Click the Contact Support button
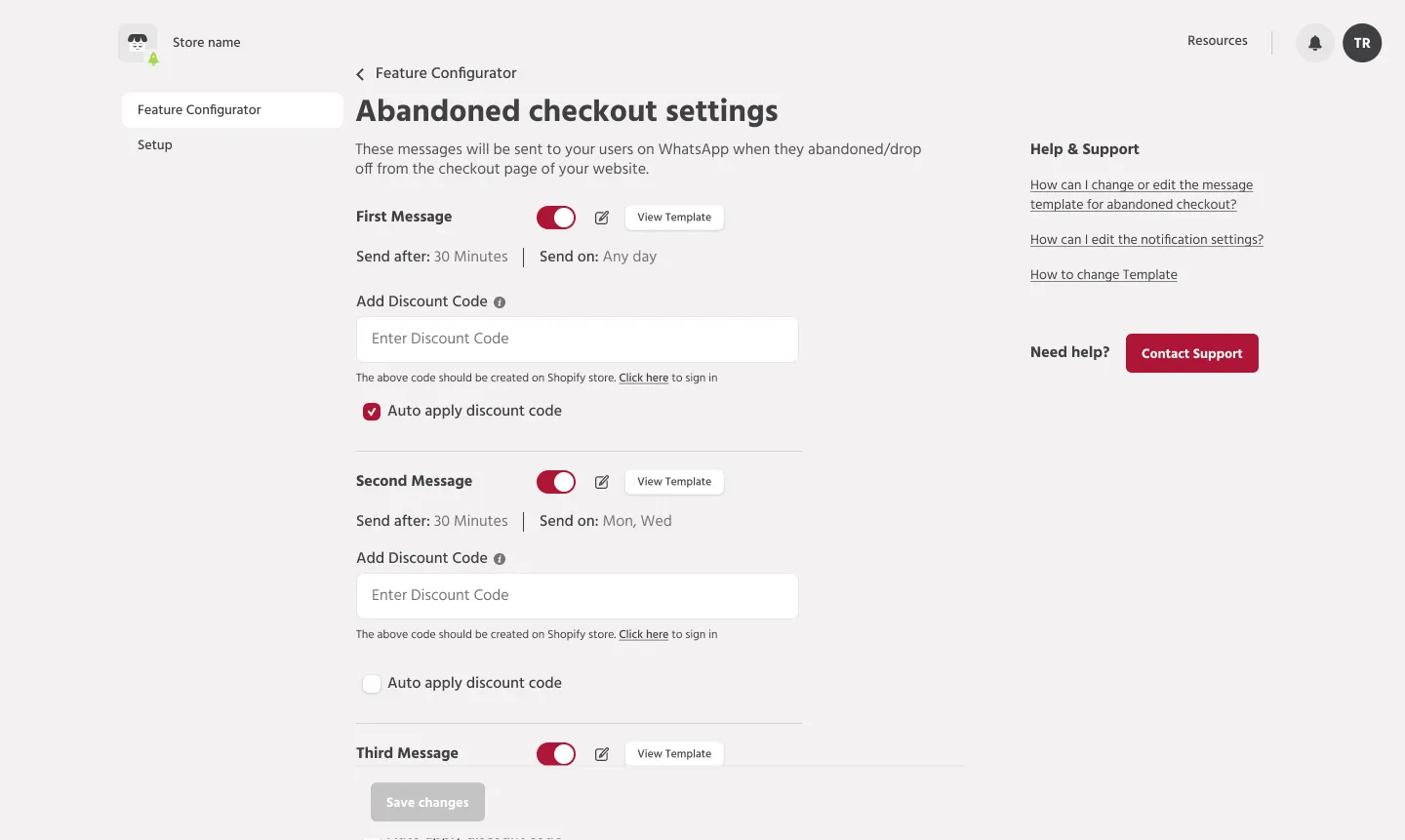This screenshot has height=840, width=1405. coord(1192,353)
